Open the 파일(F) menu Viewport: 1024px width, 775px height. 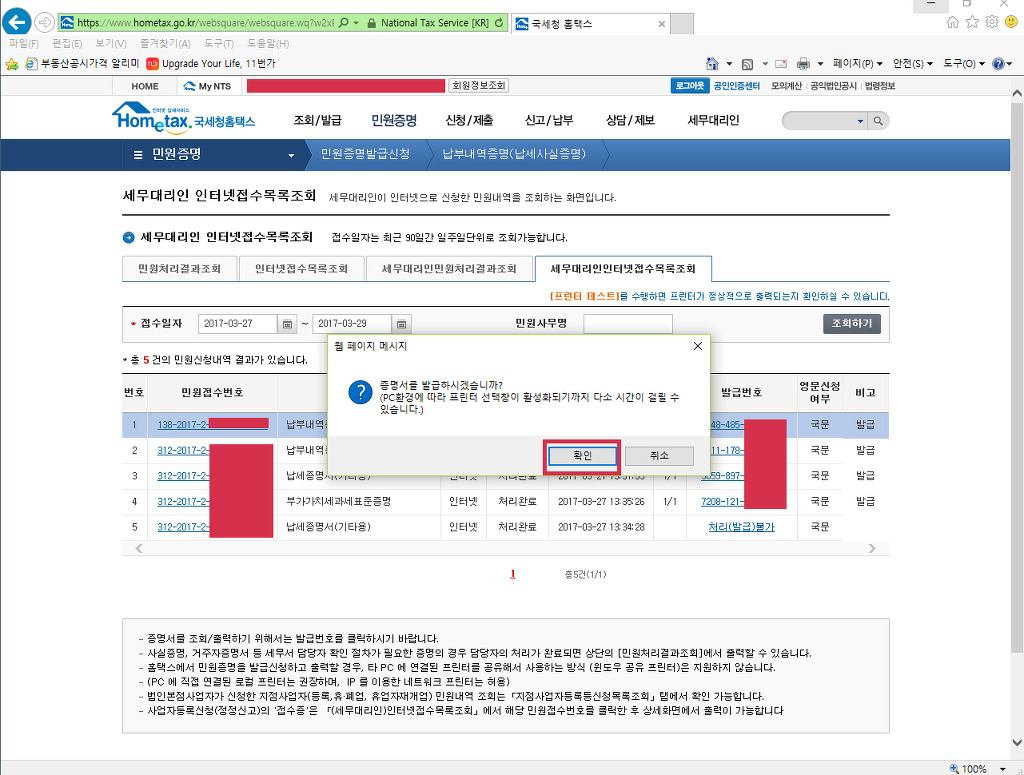[x=24, y=44]
